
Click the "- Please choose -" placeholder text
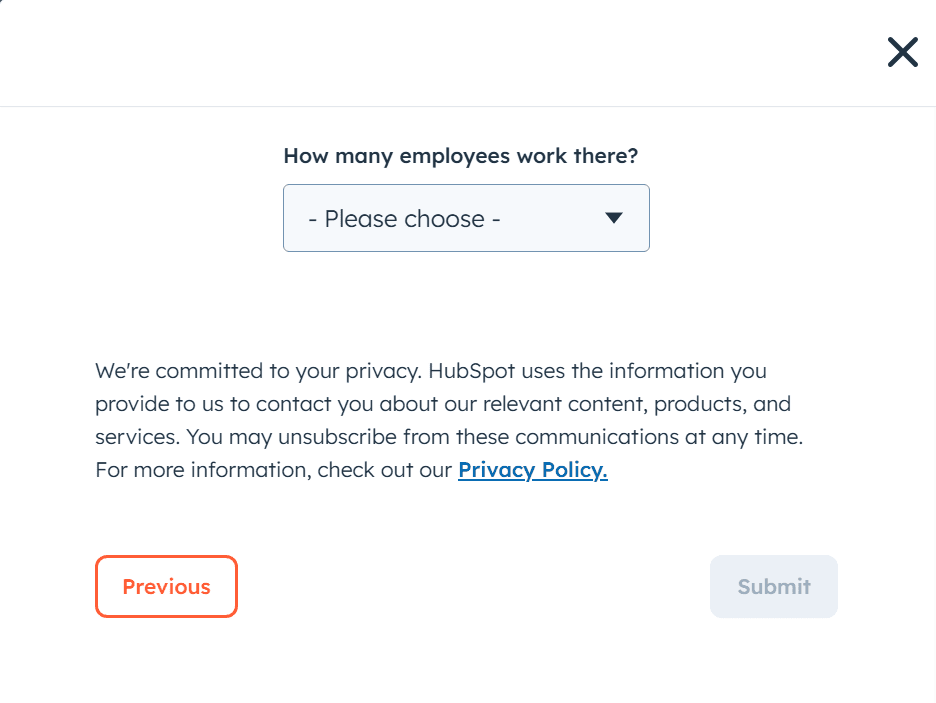coord(404,219)
